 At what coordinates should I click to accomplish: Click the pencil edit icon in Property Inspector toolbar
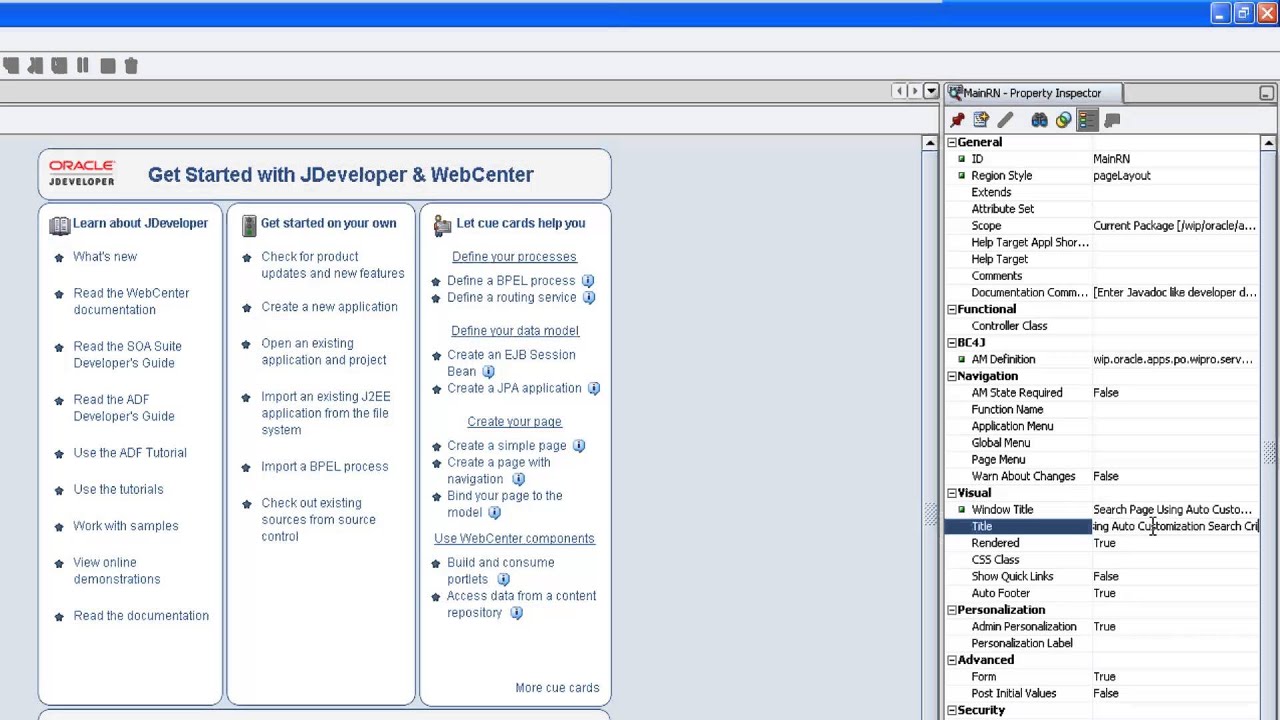click(1005, 120)
